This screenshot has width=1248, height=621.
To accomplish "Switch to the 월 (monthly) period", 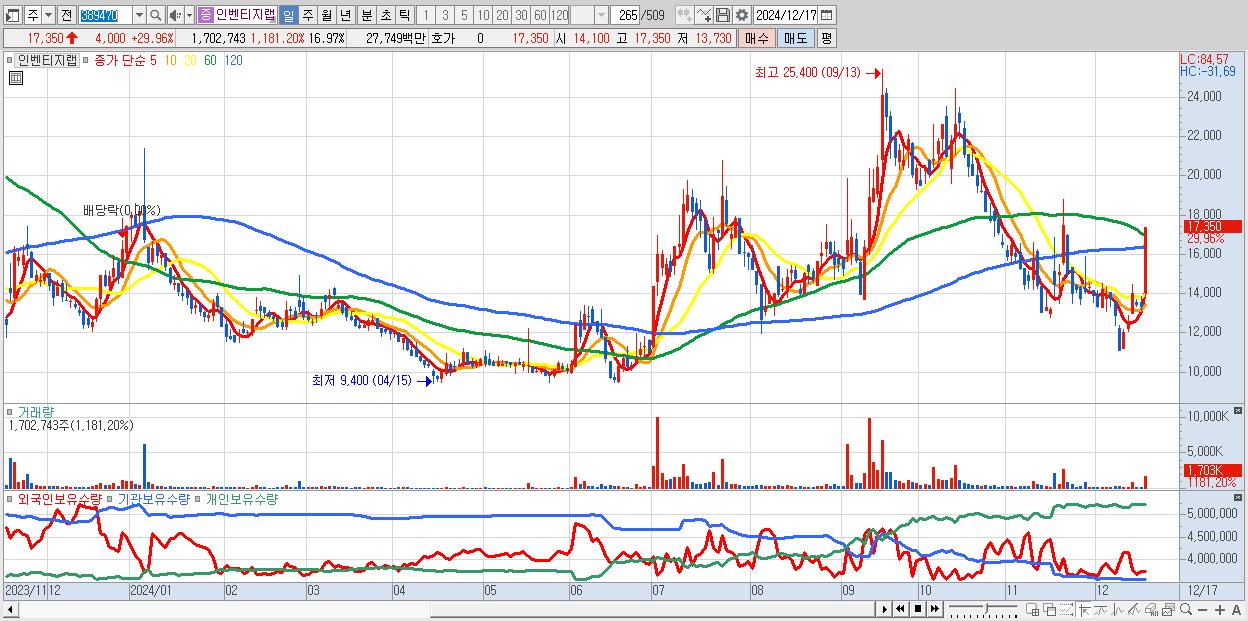I will click(326, 15).
